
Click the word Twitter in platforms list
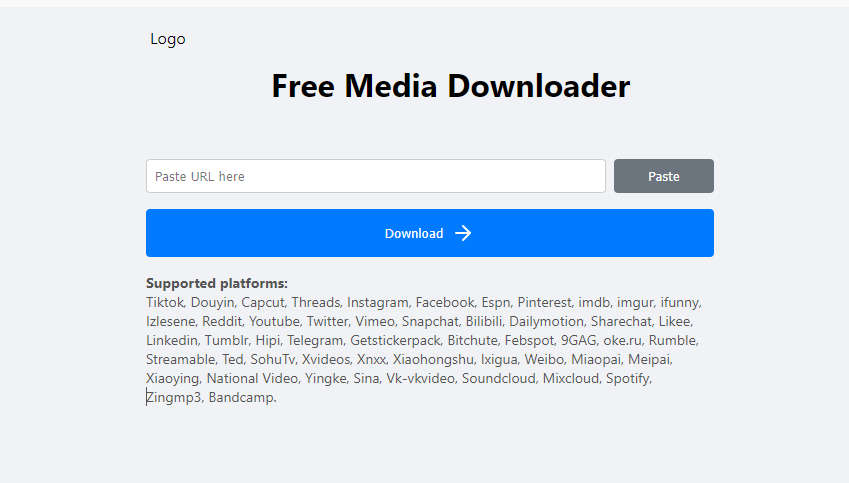327,321
